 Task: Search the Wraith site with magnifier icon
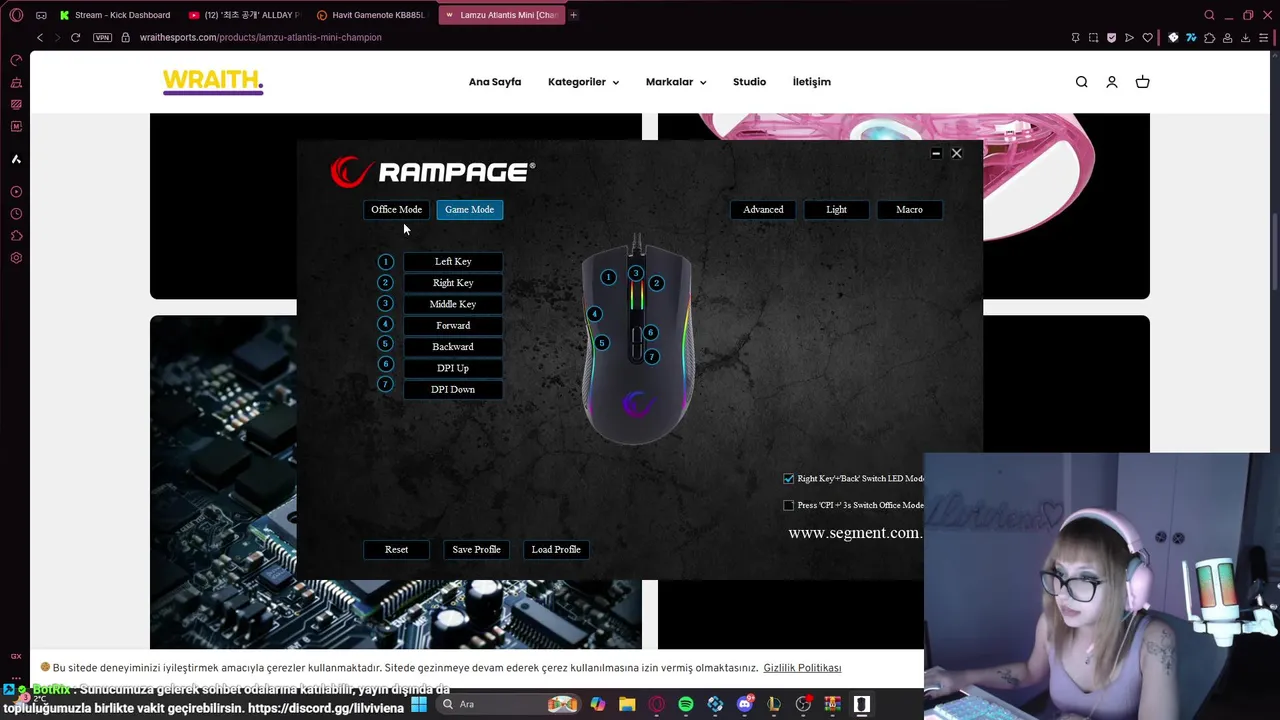(1081, 82)
